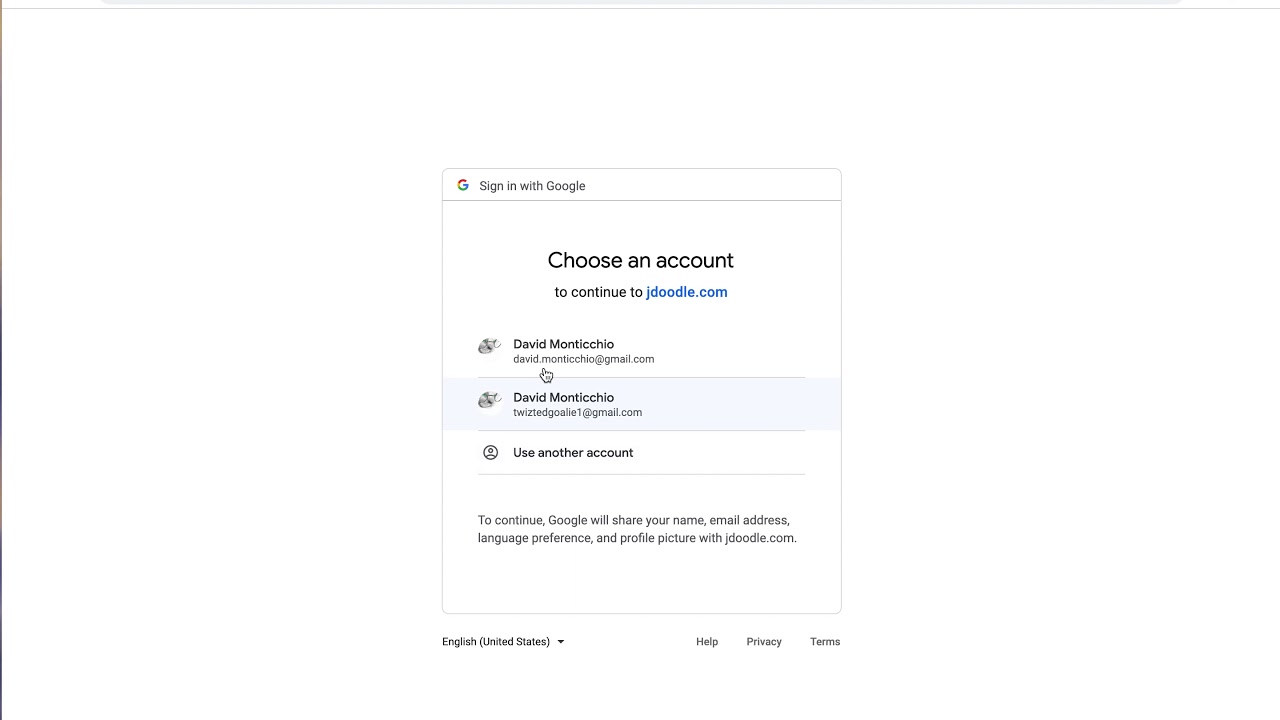The height and width of the screenshot is (720, 1280).
Task: Open the Privacy link
Action: click(x=764, y=642)
